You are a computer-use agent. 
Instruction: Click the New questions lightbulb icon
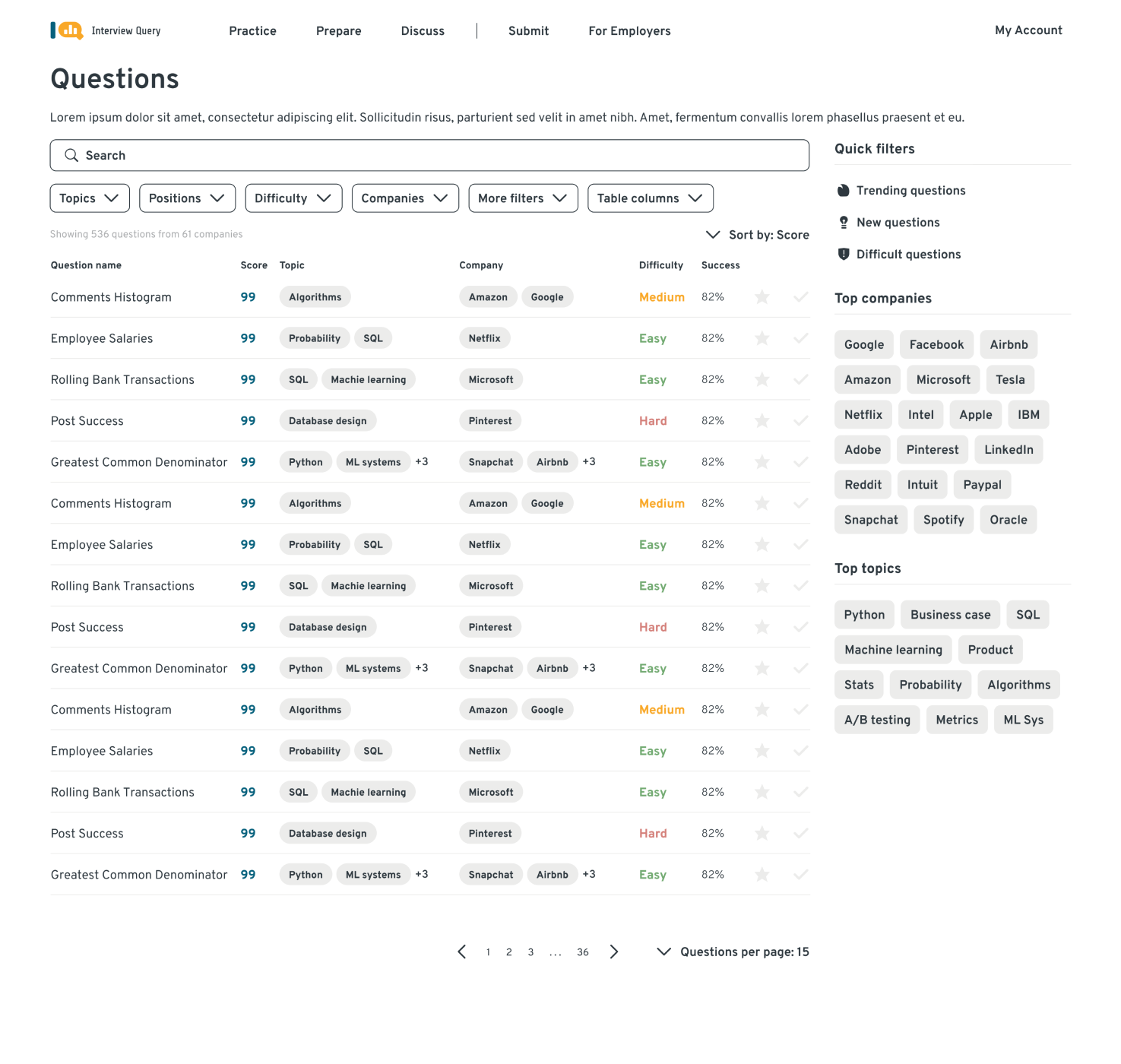[844, 223]
